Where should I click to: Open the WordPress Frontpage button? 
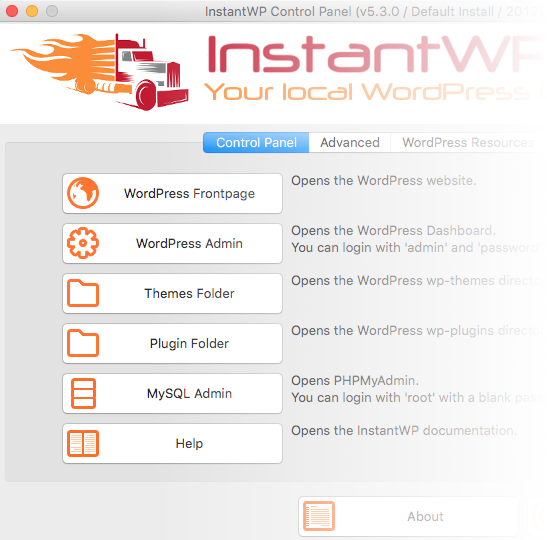click(172, 193)
